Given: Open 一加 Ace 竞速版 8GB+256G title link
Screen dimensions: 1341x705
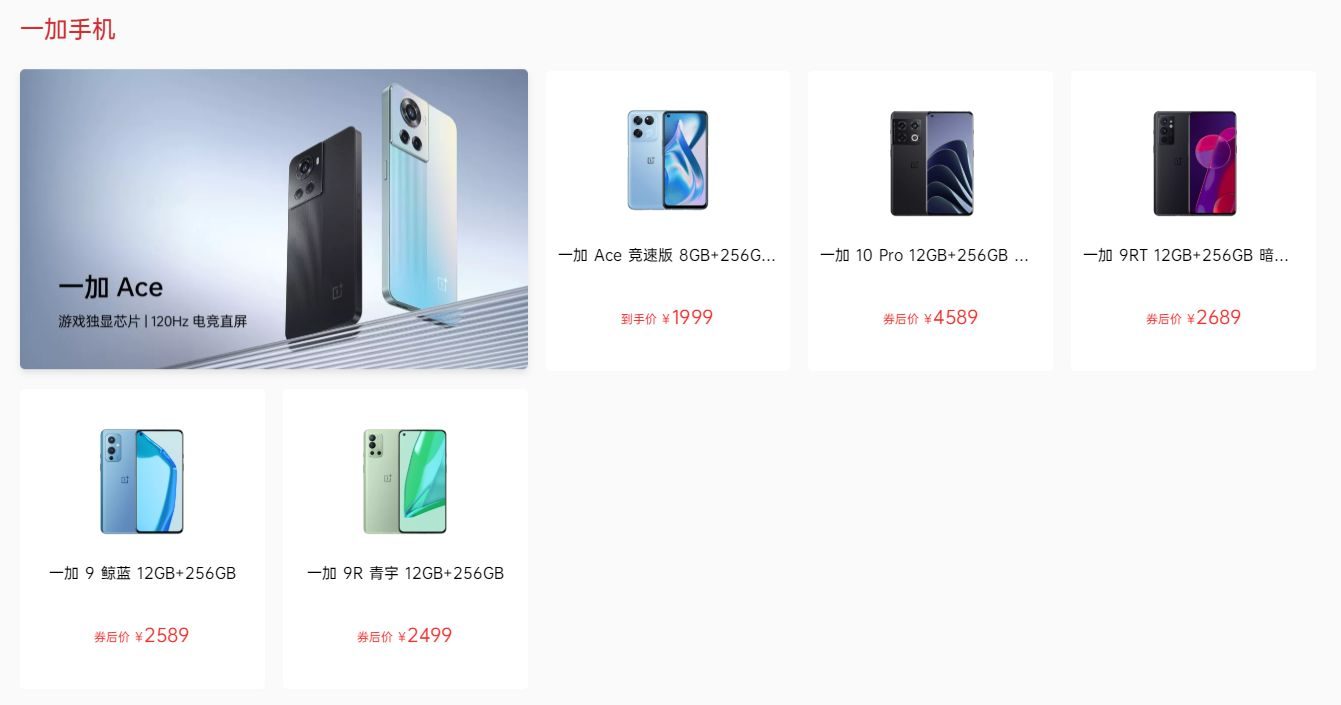Looking at the screenshot, I should coord(667,255).
